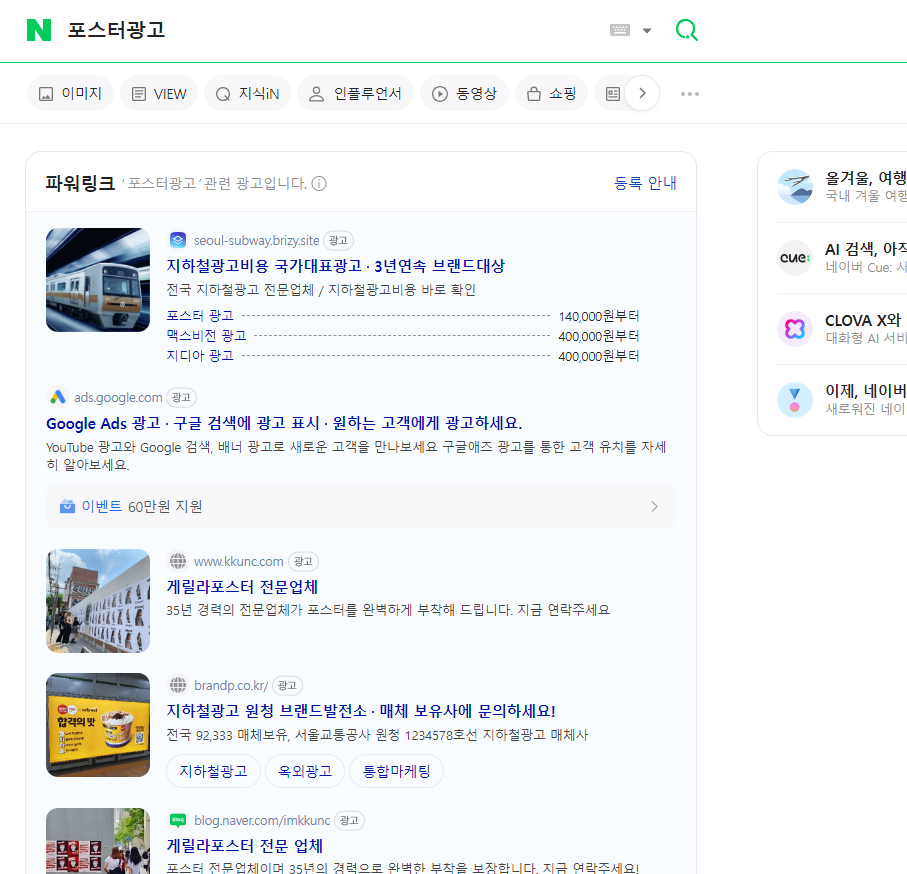Click the green Naver N logo
907x874 pixels.
pyautogui.click(x=39, y=30)
